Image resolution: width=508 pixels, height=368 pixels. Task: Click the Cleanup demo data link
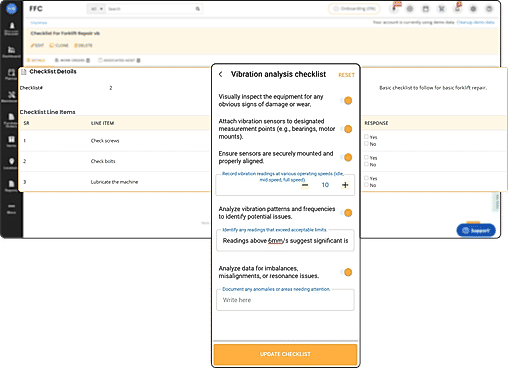pos(475,22)
